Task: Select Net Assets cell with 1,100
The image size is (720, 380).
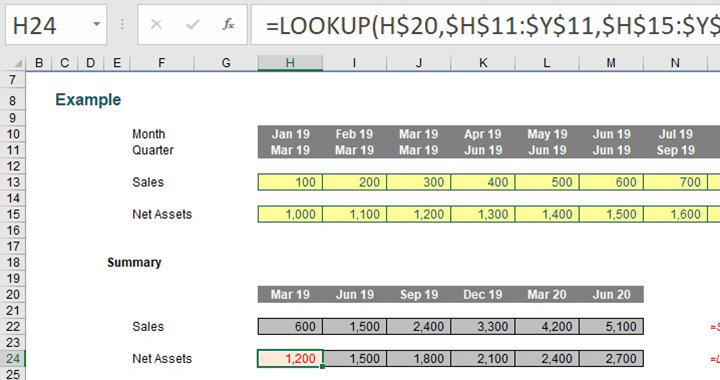Action: pos(354,214)
